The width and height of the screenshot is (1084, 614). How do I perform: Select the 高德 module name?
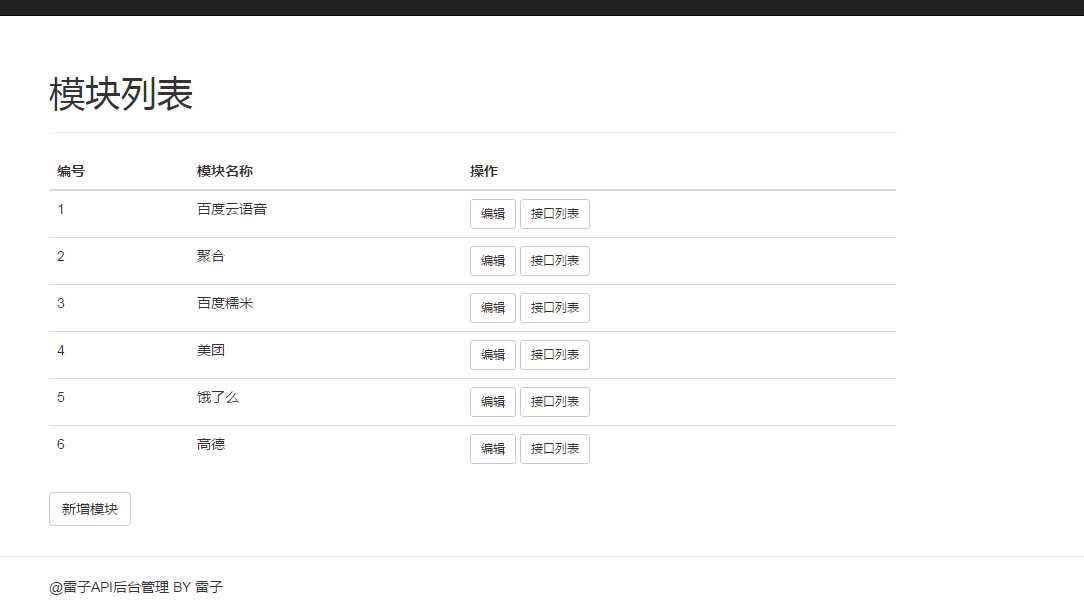click(x=210, y=444)
